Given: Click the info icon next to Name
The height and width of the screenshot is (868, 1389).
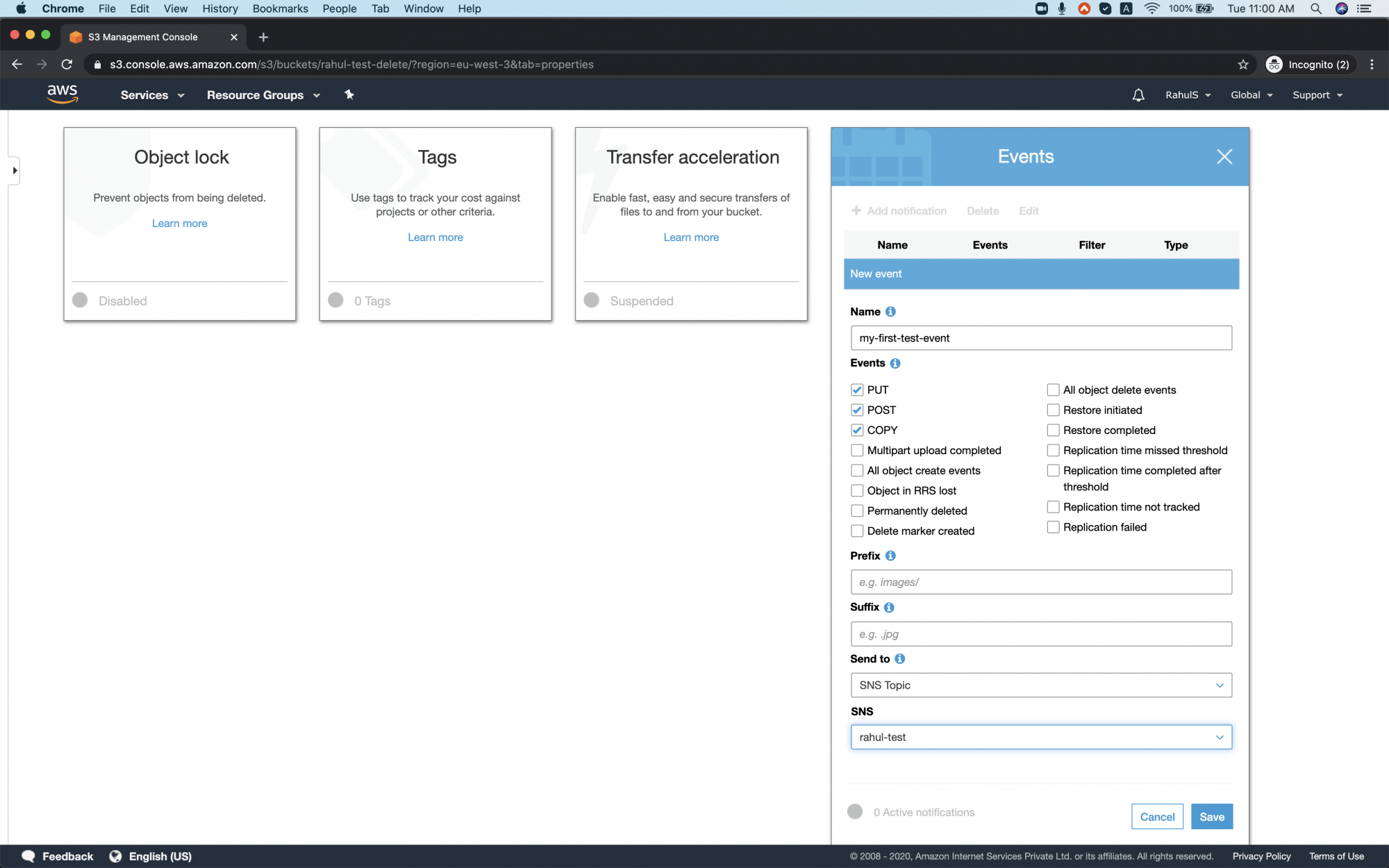Looking at the screenshot, I should [x=892, y=311].
